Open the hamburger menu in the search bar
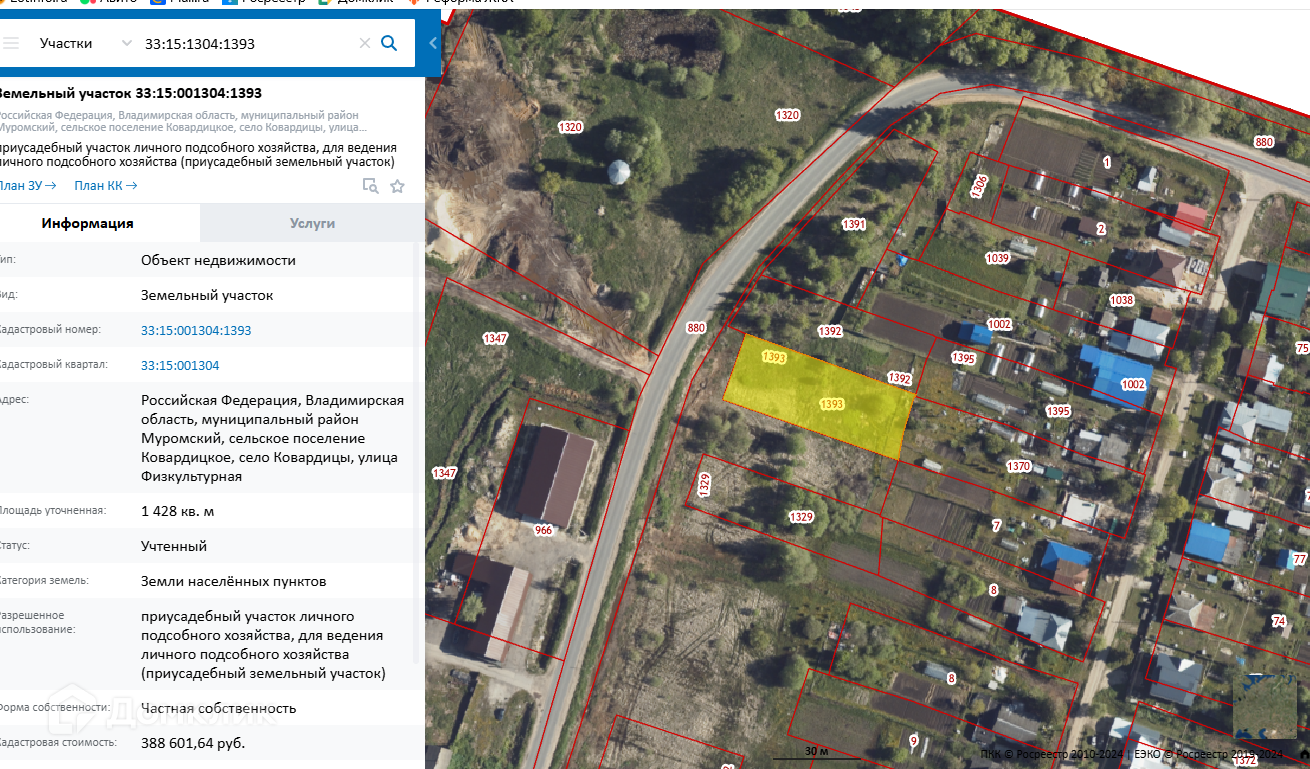The image size is (1310, 769). click(x=11, y=43)
